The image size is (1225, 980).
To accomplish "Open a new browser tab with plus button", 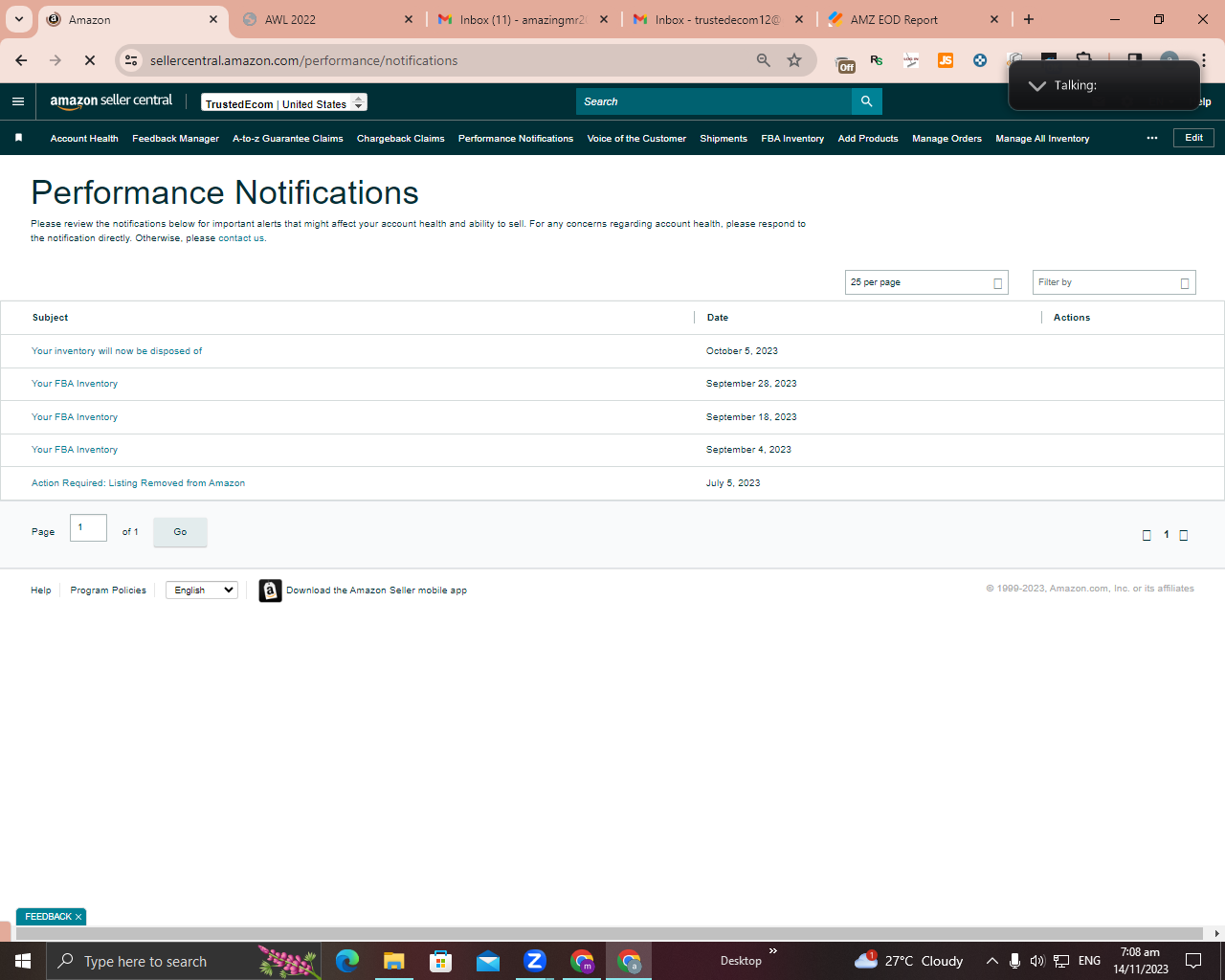I will [1029, 19].
